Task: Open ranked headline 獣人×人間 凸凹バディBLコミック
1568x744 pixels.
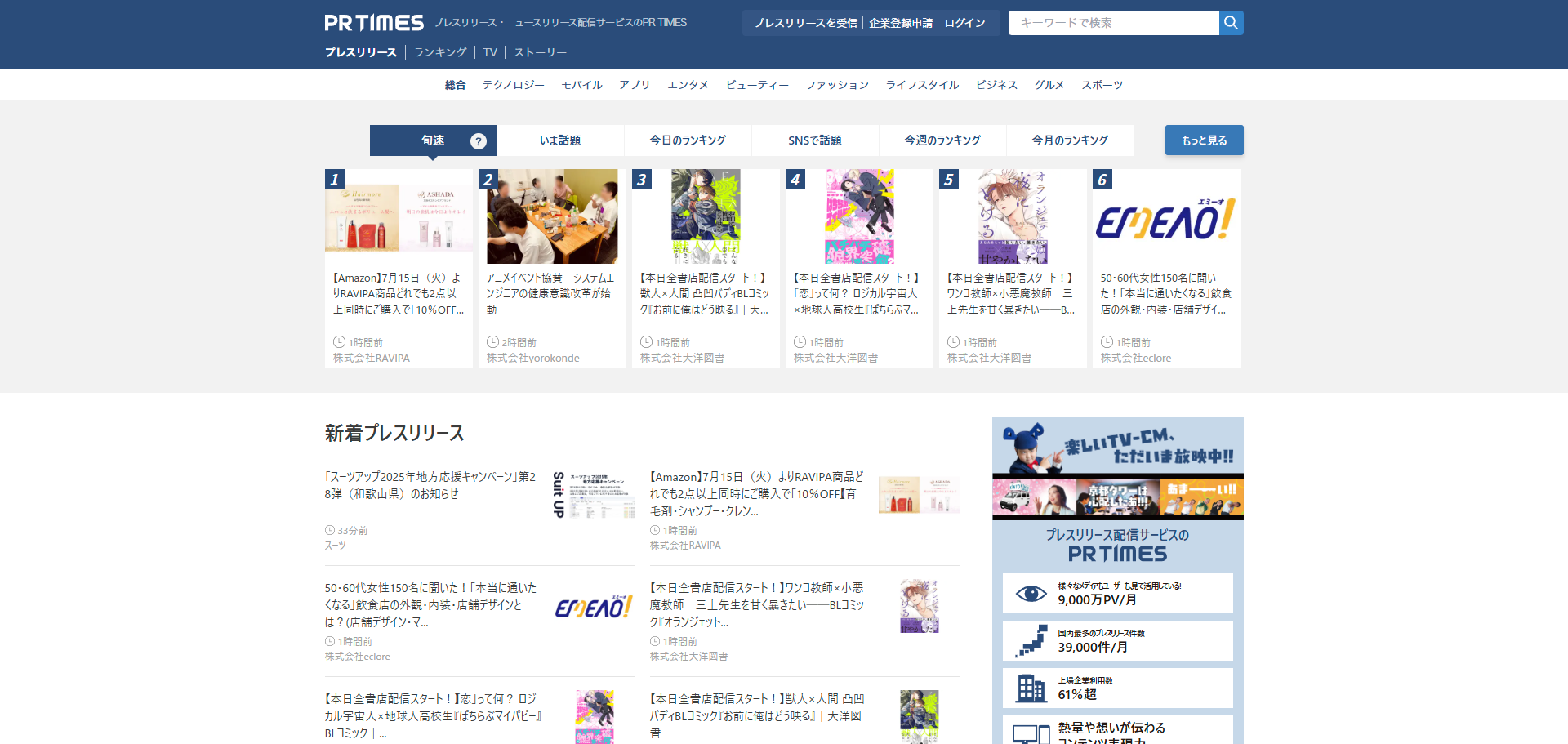Action: click(705, 294)
